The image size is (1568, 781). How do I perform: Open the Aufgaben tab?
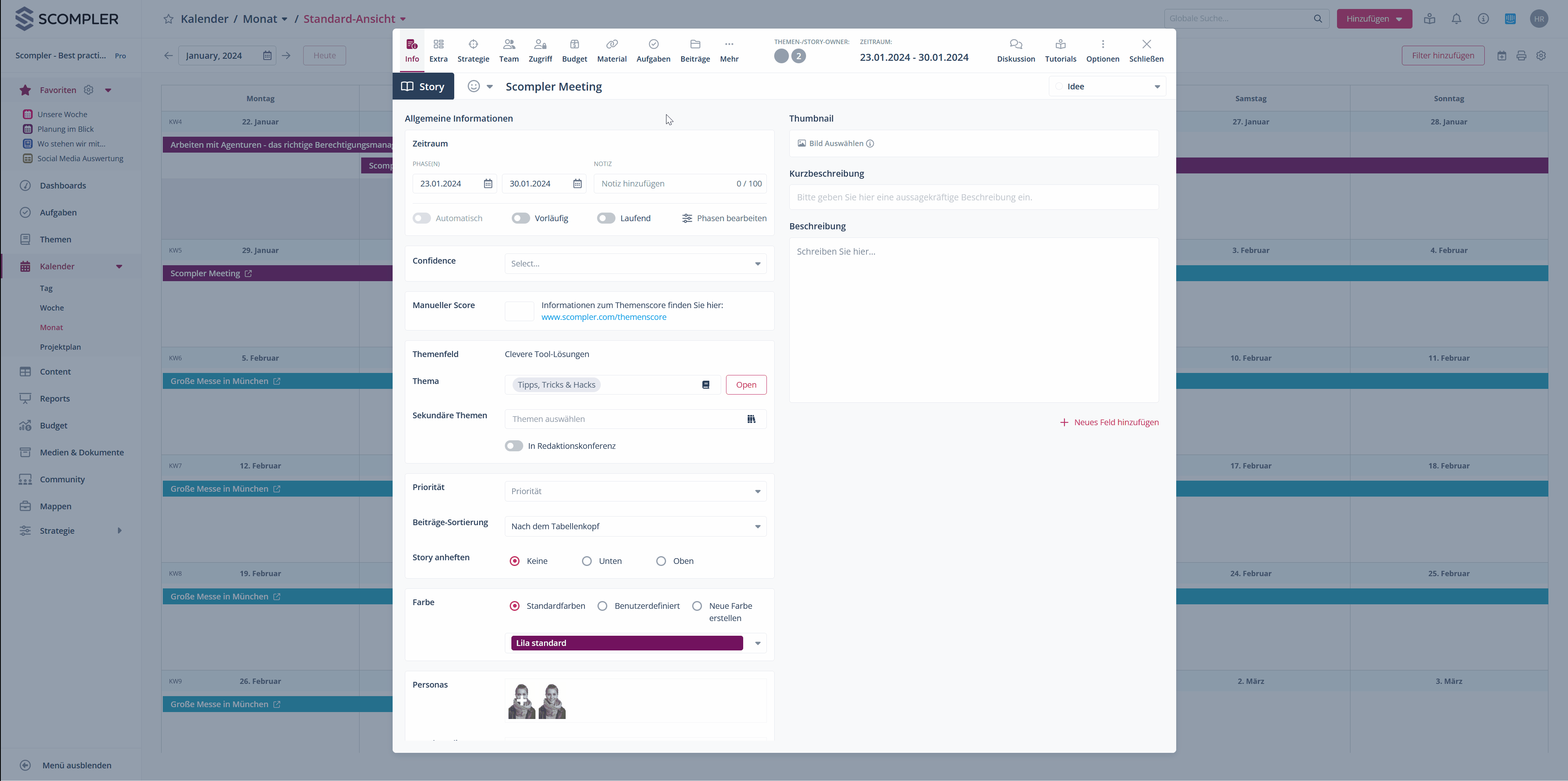(653, 51)
